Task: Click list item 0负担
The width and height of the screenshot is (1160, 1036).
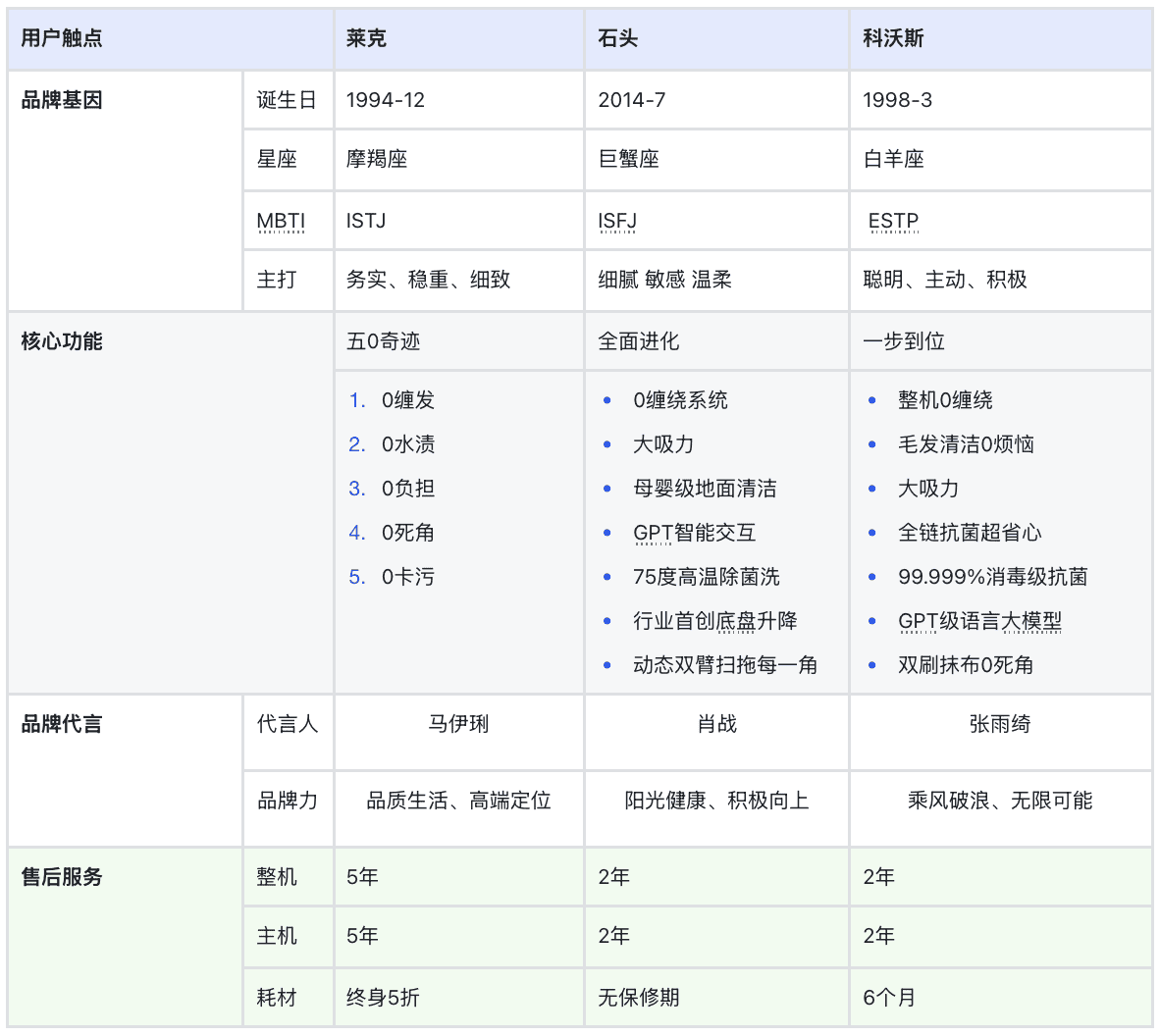Action: [407, 489]
